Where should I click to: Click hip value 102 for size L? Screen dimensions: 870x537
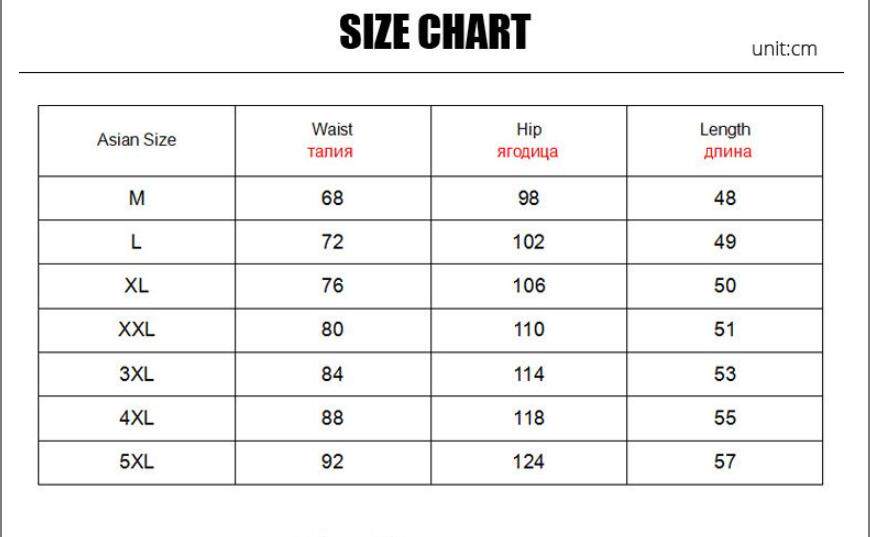528,242
